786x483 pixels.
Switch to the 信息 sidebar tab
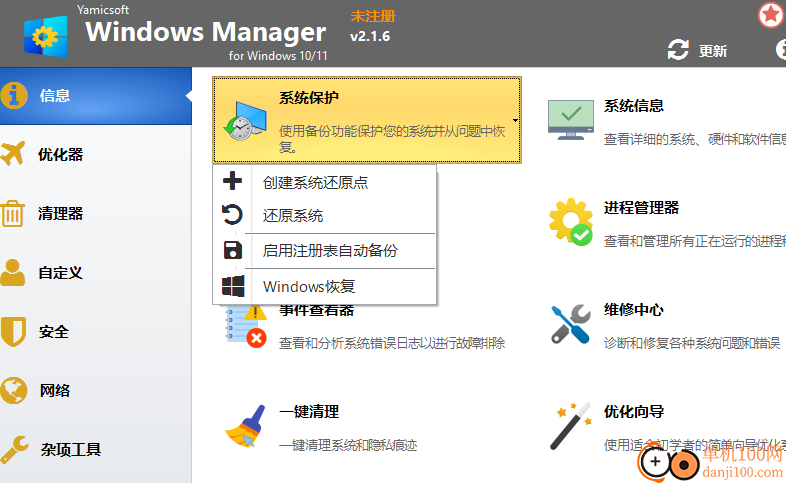point(96,95)
